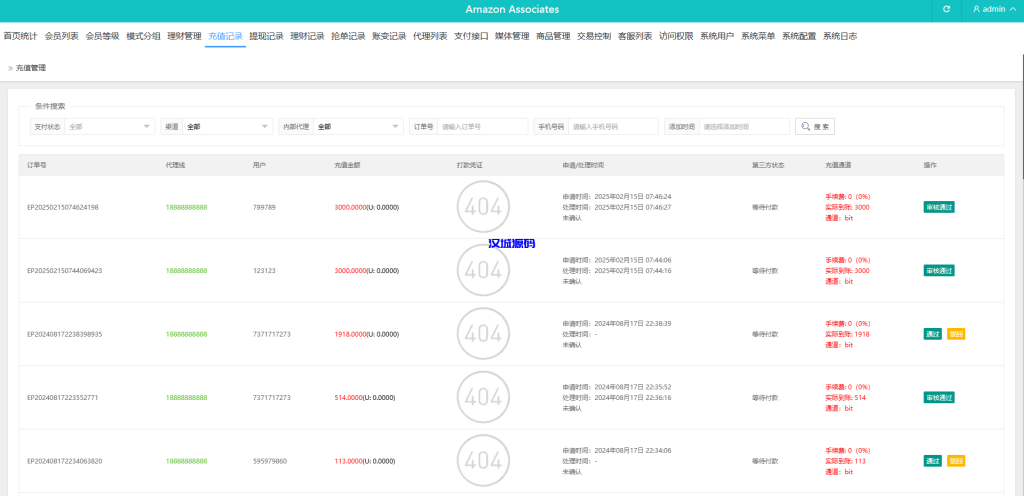Open the 404 voucher image for order EP20240817223552771
The image size is (1024, 496).
click(484, 397)
